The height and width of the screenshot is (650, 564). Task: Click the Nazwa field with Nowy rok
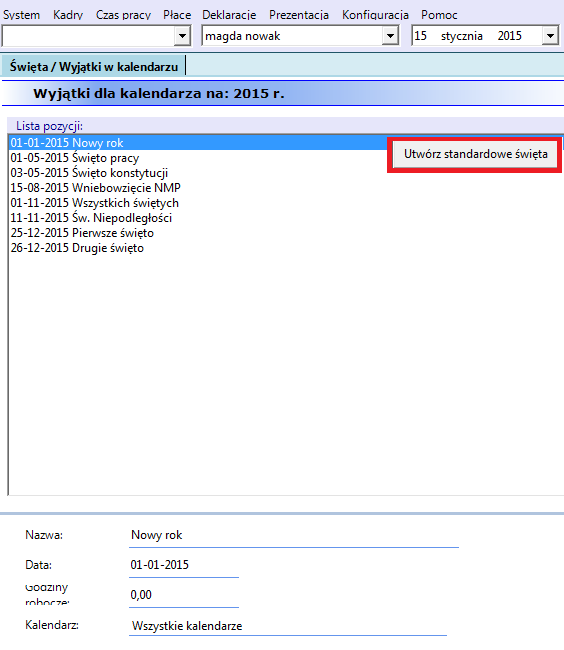tap(294, 536)
